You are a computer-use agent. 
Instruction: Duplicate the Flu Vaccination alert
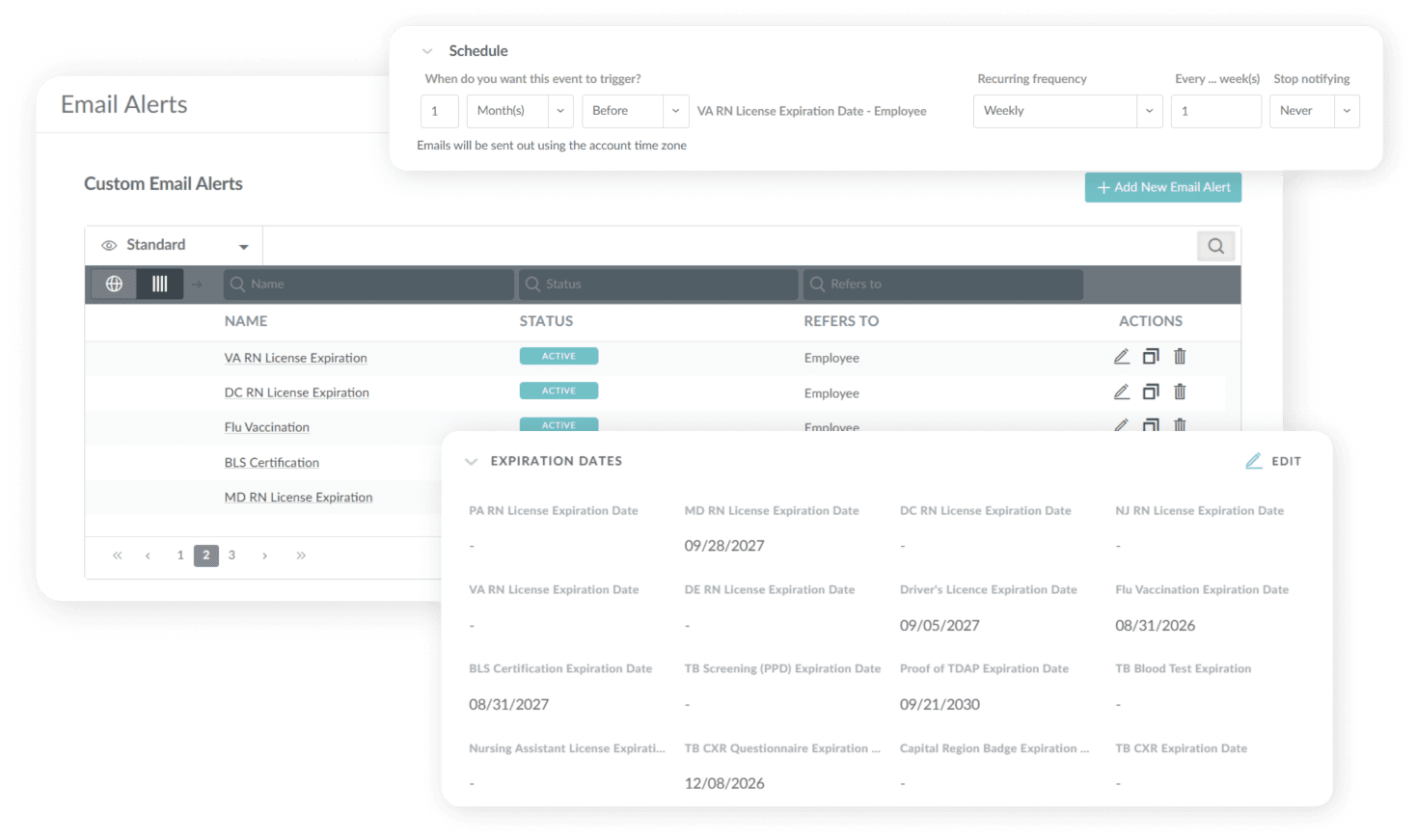coord(1151,425)
